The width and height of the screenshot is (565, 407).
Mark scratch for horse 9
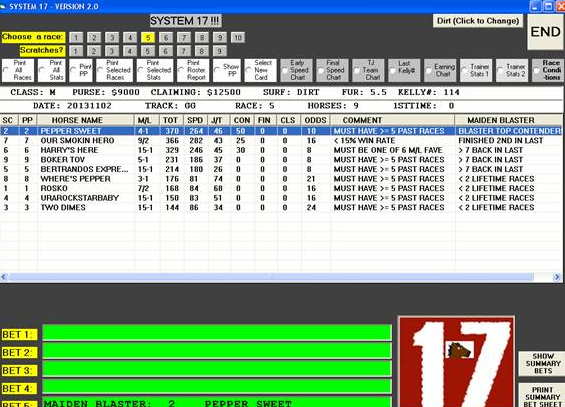click(x=220, y=51)
